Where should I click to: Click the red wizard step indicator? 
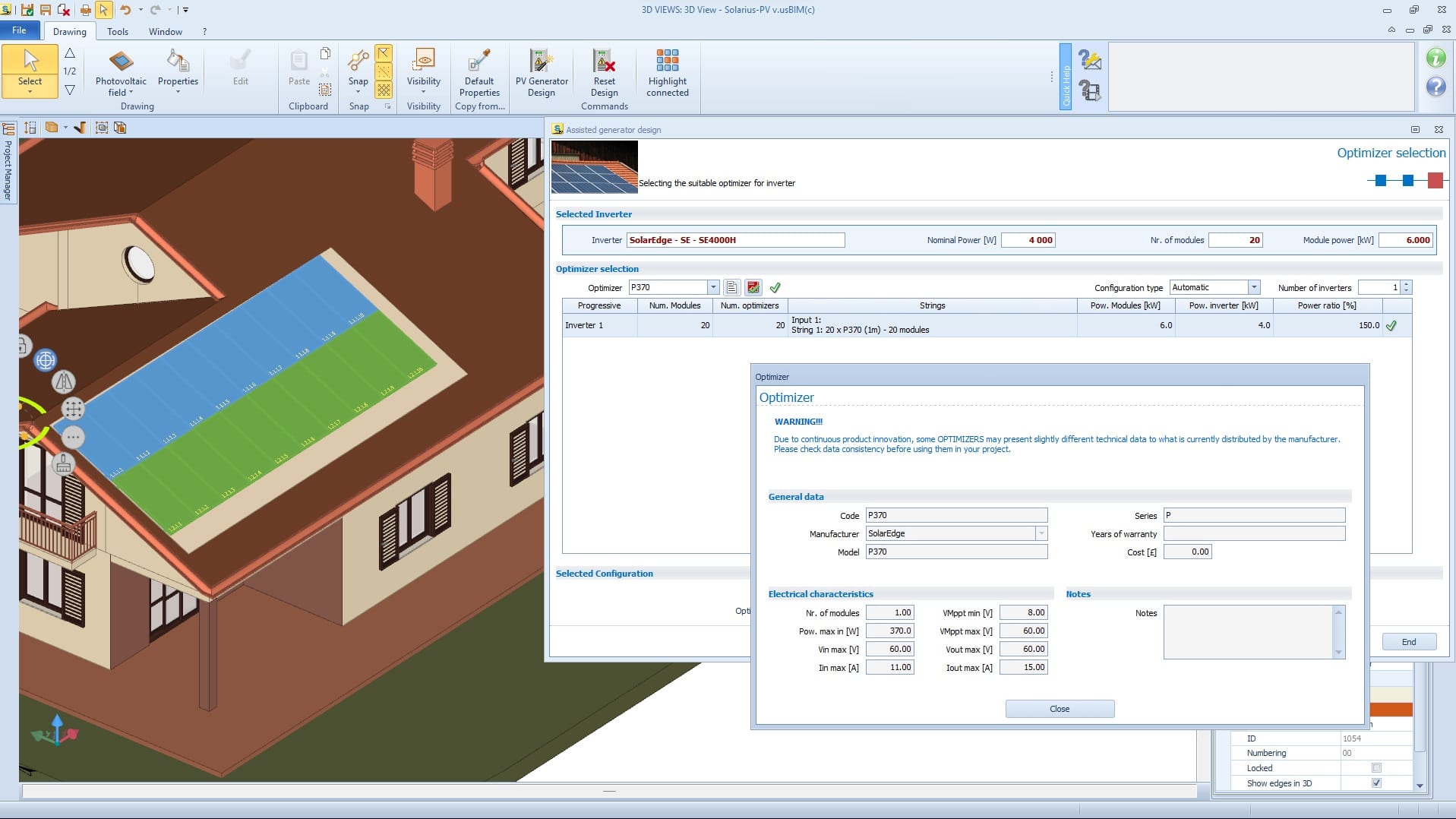(1435, 180)
